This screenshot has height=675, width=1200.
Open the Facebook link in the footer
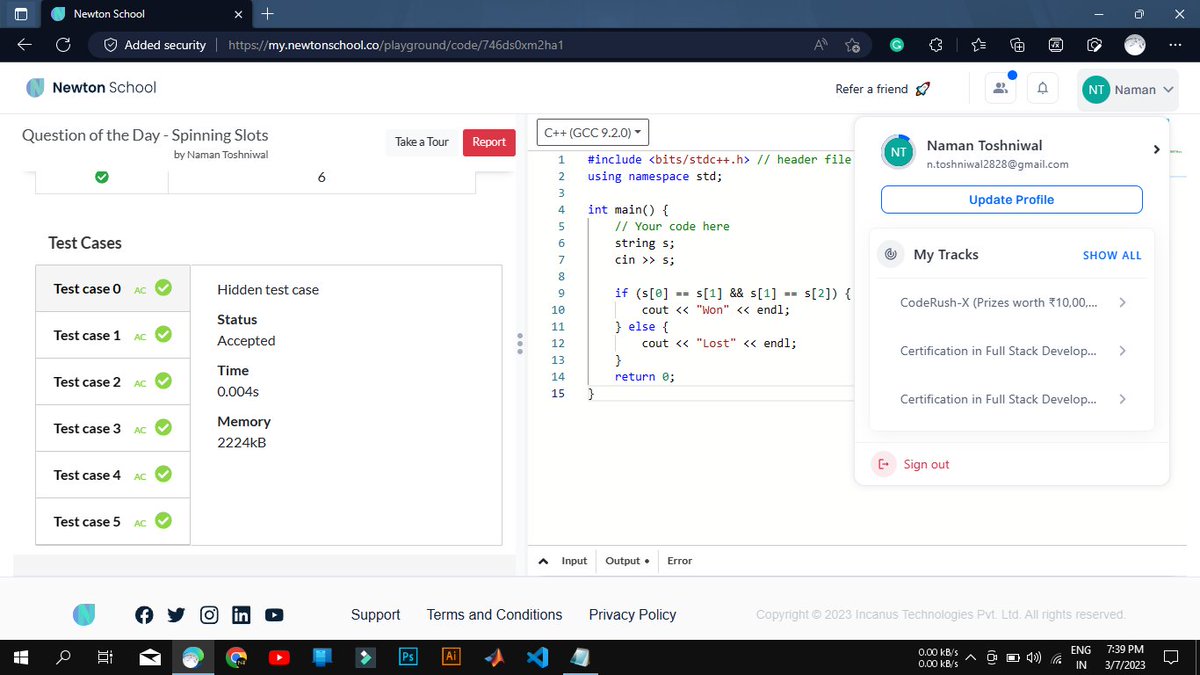tap(144, 615)
